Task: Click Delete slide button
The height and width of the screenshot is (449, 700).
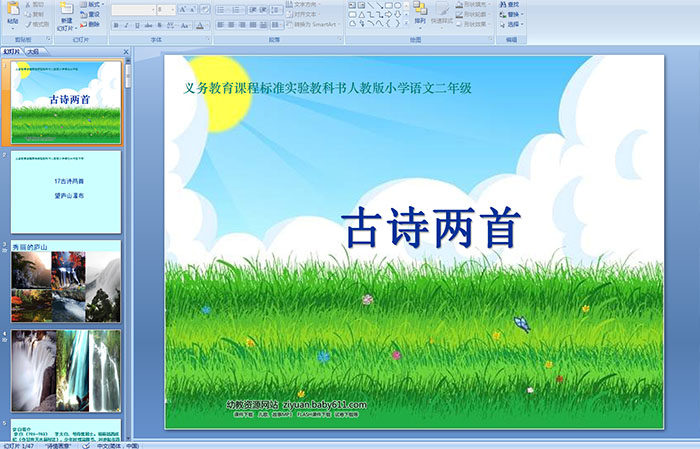Action: pos(90,24)
